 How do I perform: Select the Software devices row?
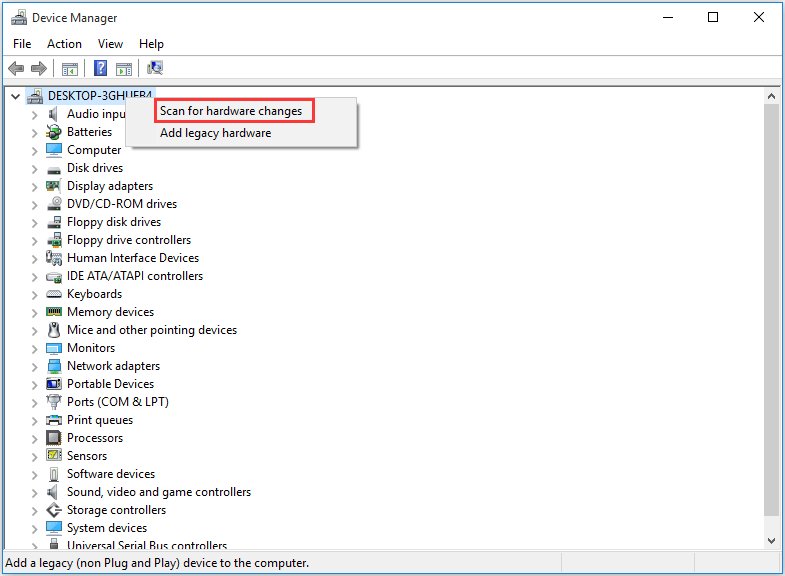coord(111,474)
